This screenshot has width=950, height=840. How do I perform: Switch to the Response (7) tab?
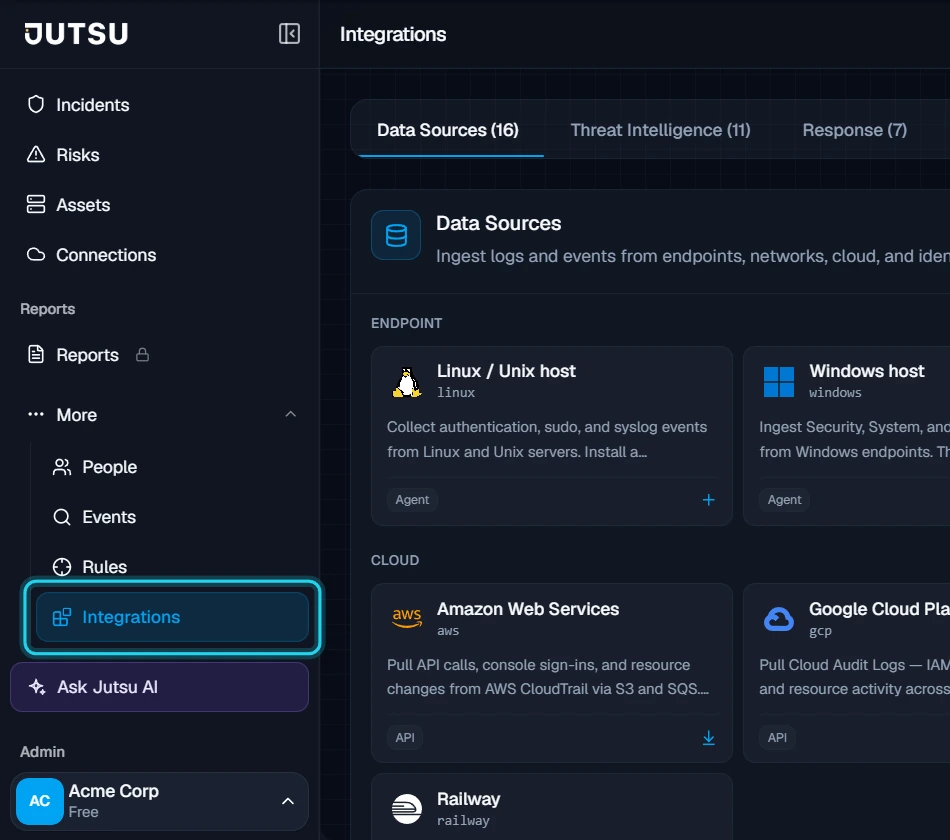point(854,130)
